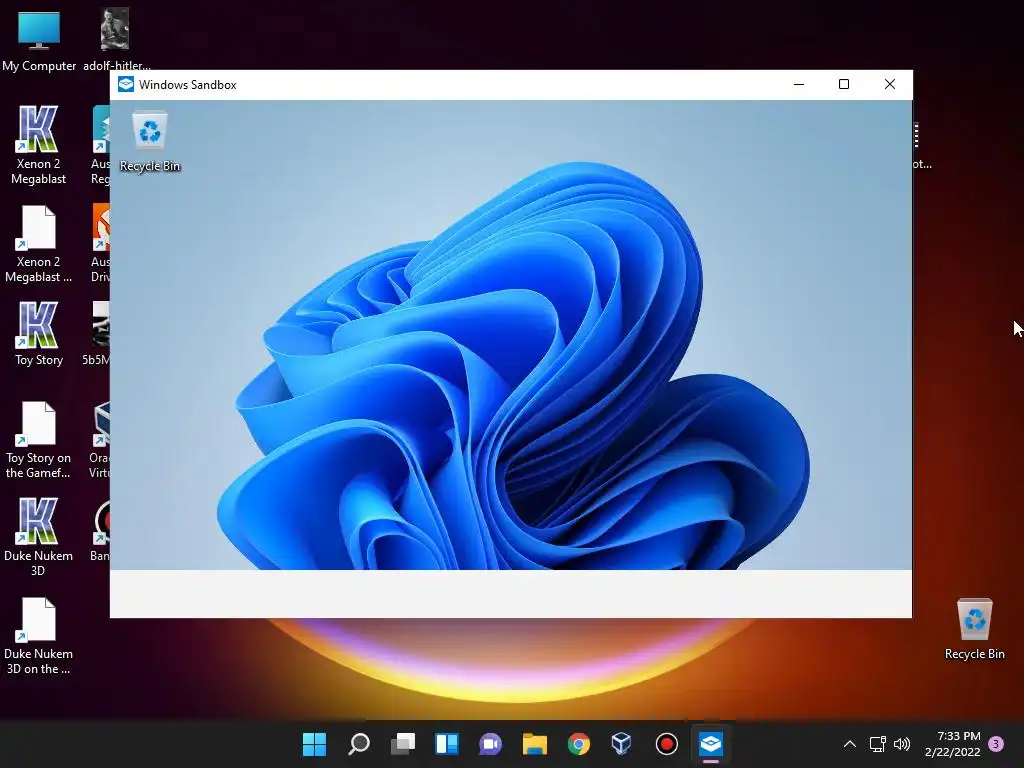Close the Windows Sandbox window
This screenshot has width=1024, height=768.
889,84
